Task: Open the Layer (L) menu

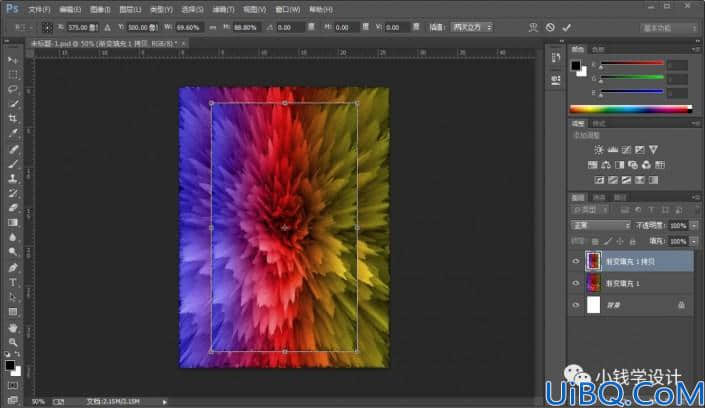Action: [x=130, y=9]
